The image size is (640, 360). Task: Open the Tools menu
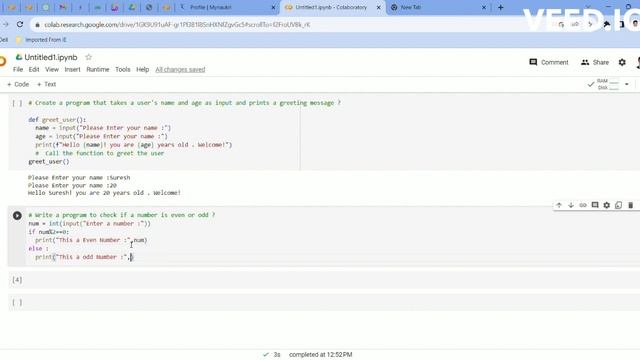[122, 69]
